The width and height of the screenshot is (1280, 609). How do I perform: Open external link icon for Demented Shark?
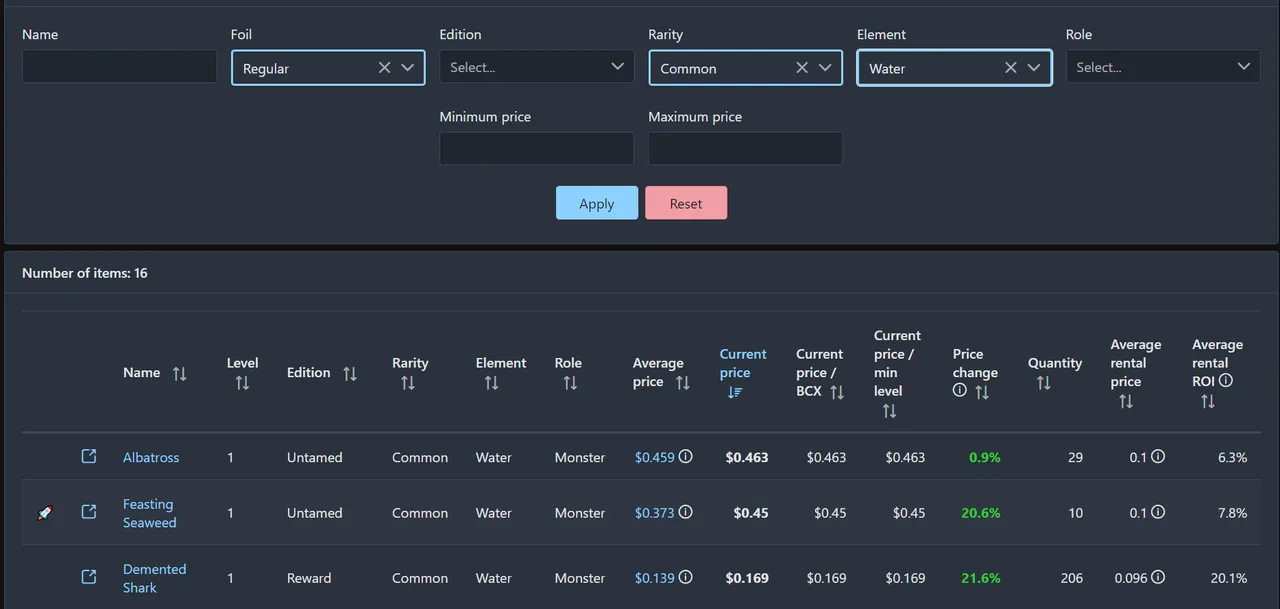click(89, 577)
